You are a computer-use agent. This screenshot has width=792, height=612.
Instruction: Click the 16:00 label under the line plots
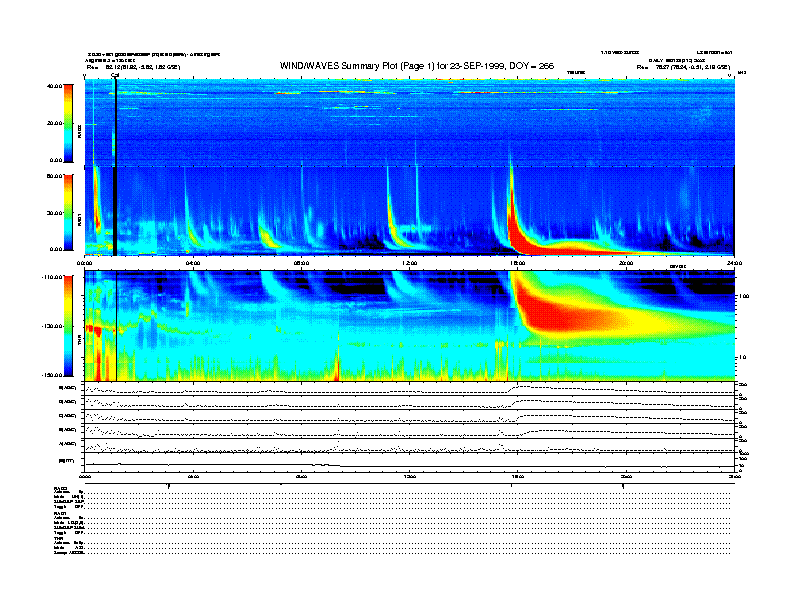pyautogui.click(x=518, y=476)
